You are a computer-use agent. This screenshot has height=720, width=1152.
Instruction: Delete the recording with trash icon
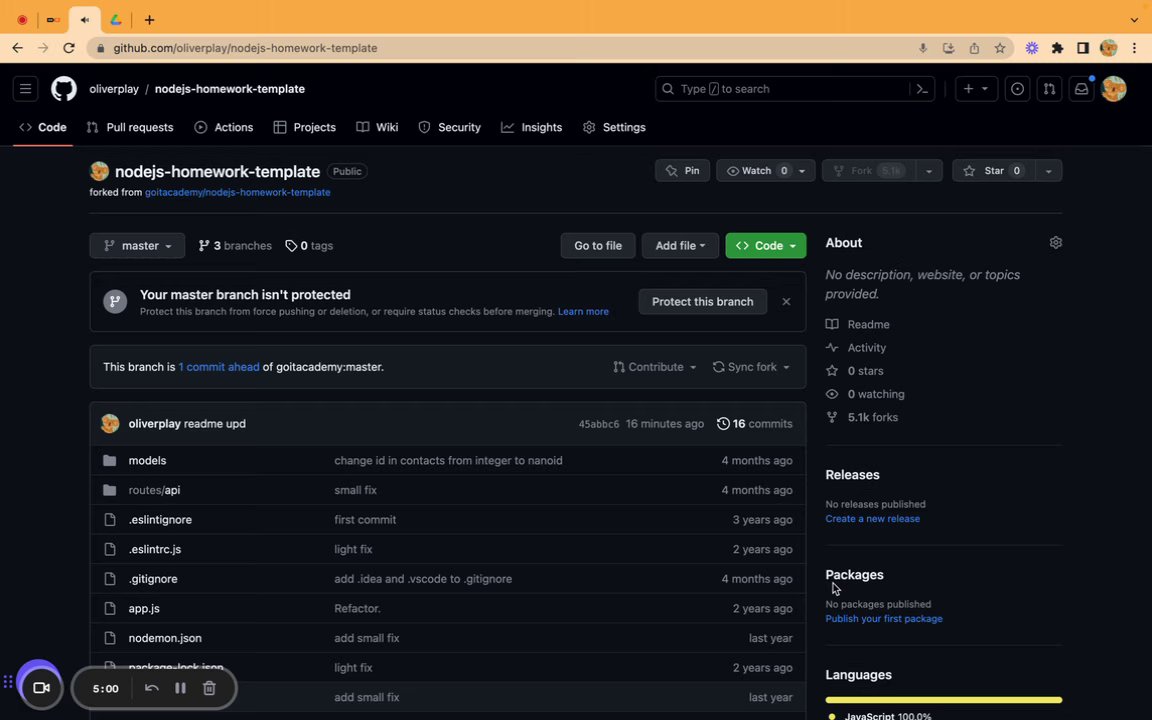pos(209,688)
